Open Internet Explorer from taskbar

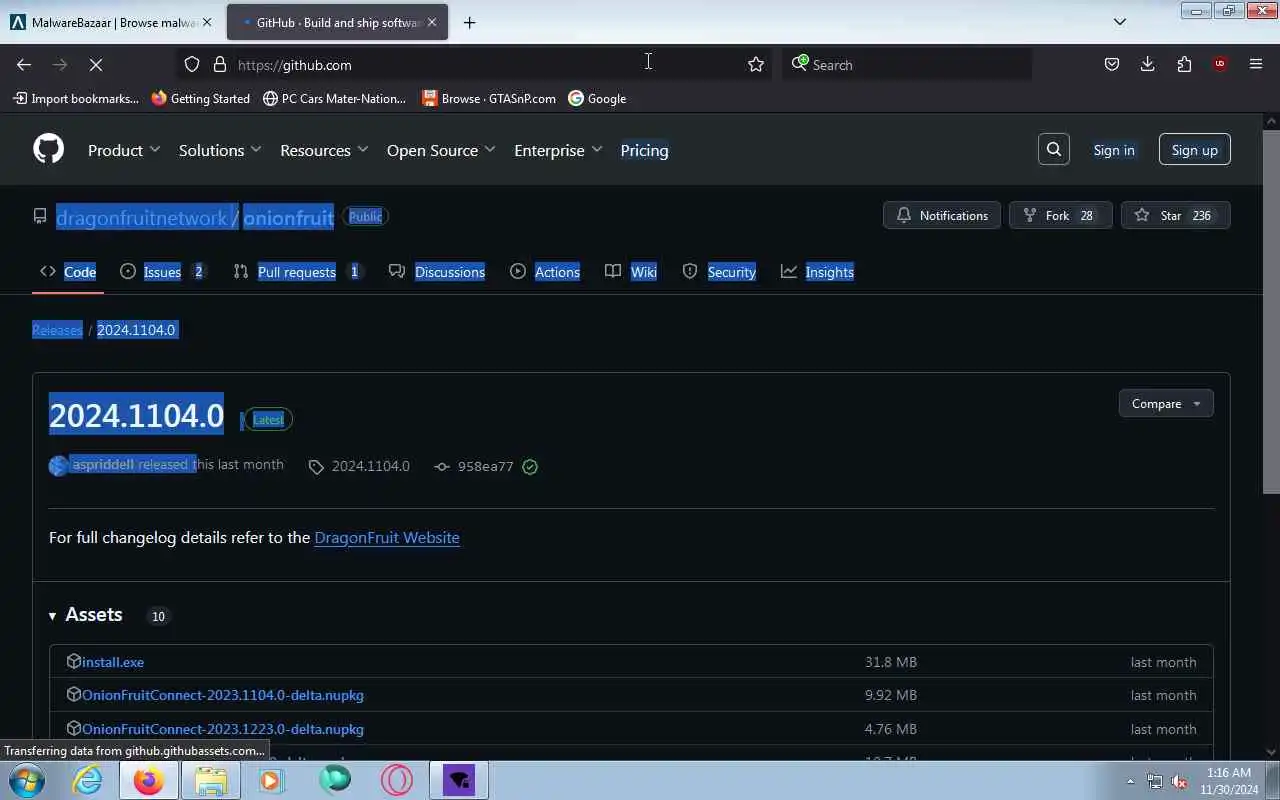(88, 780)
